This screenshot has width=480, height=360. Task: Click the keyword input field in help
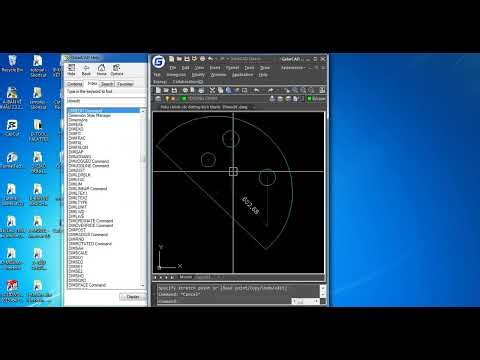coord(106,100)
